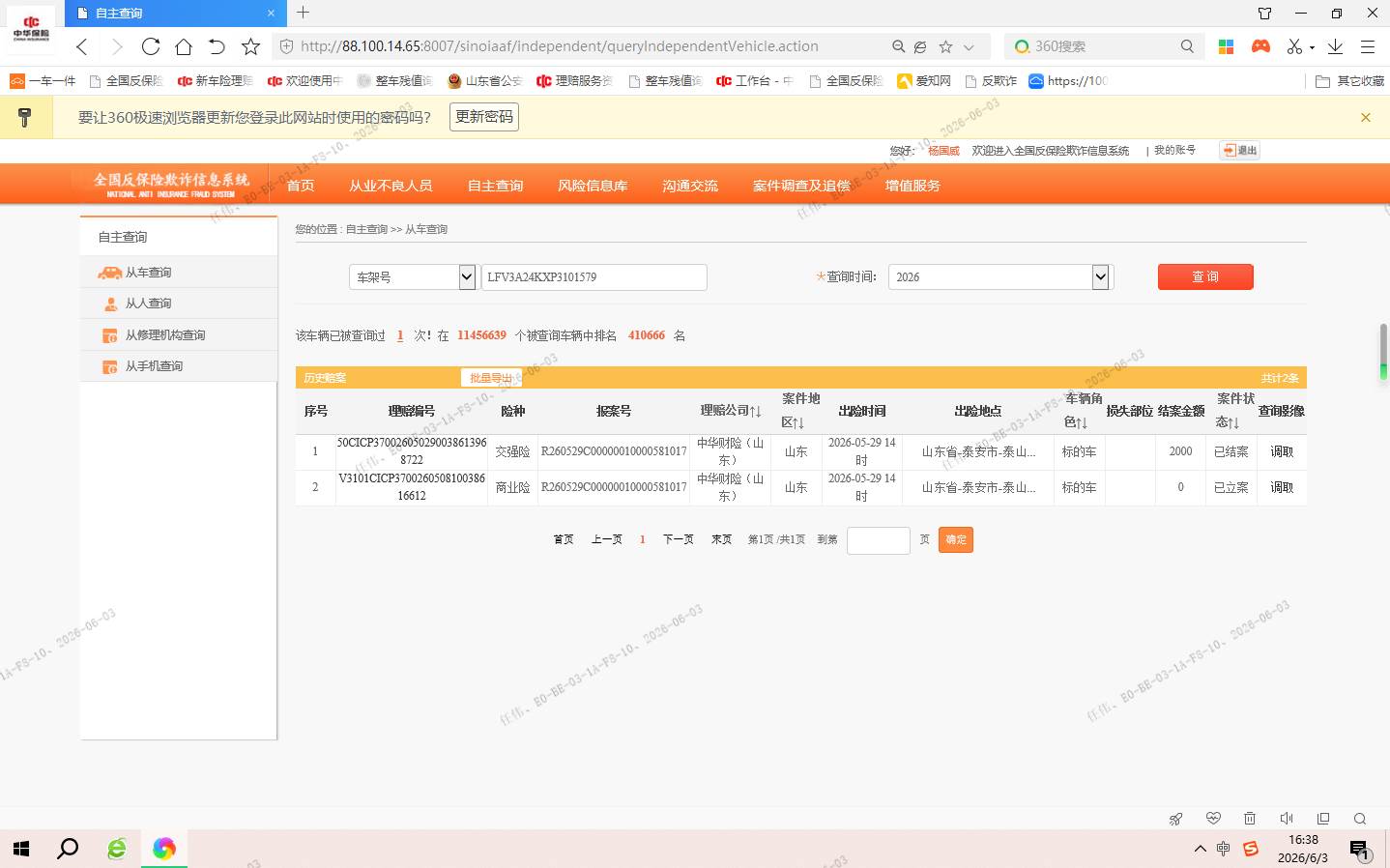Click the scissors screenshot tool icon
This screenshot has width=1390, height=868.
[1294, 46]
